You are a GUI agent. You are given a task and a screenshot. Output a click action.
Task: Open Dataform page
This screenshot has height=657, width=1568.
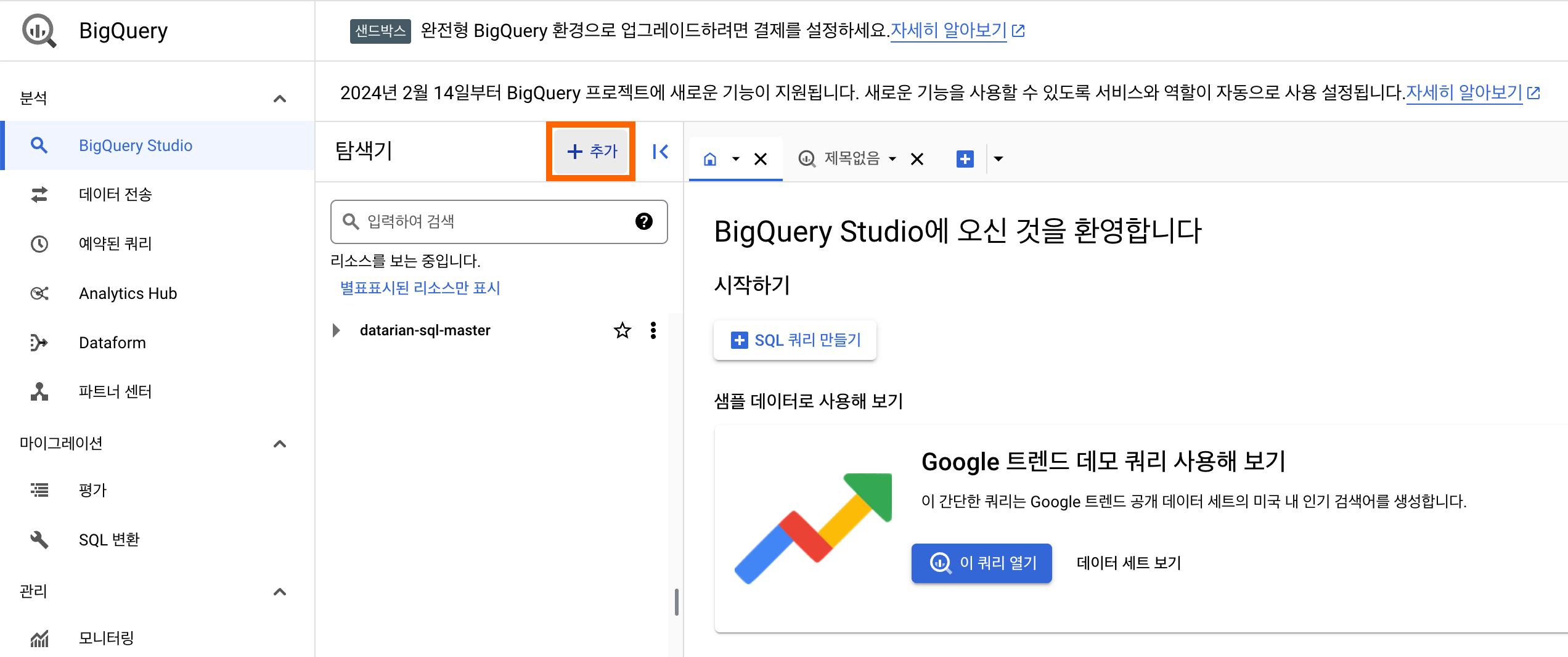(x=158, y=343)
